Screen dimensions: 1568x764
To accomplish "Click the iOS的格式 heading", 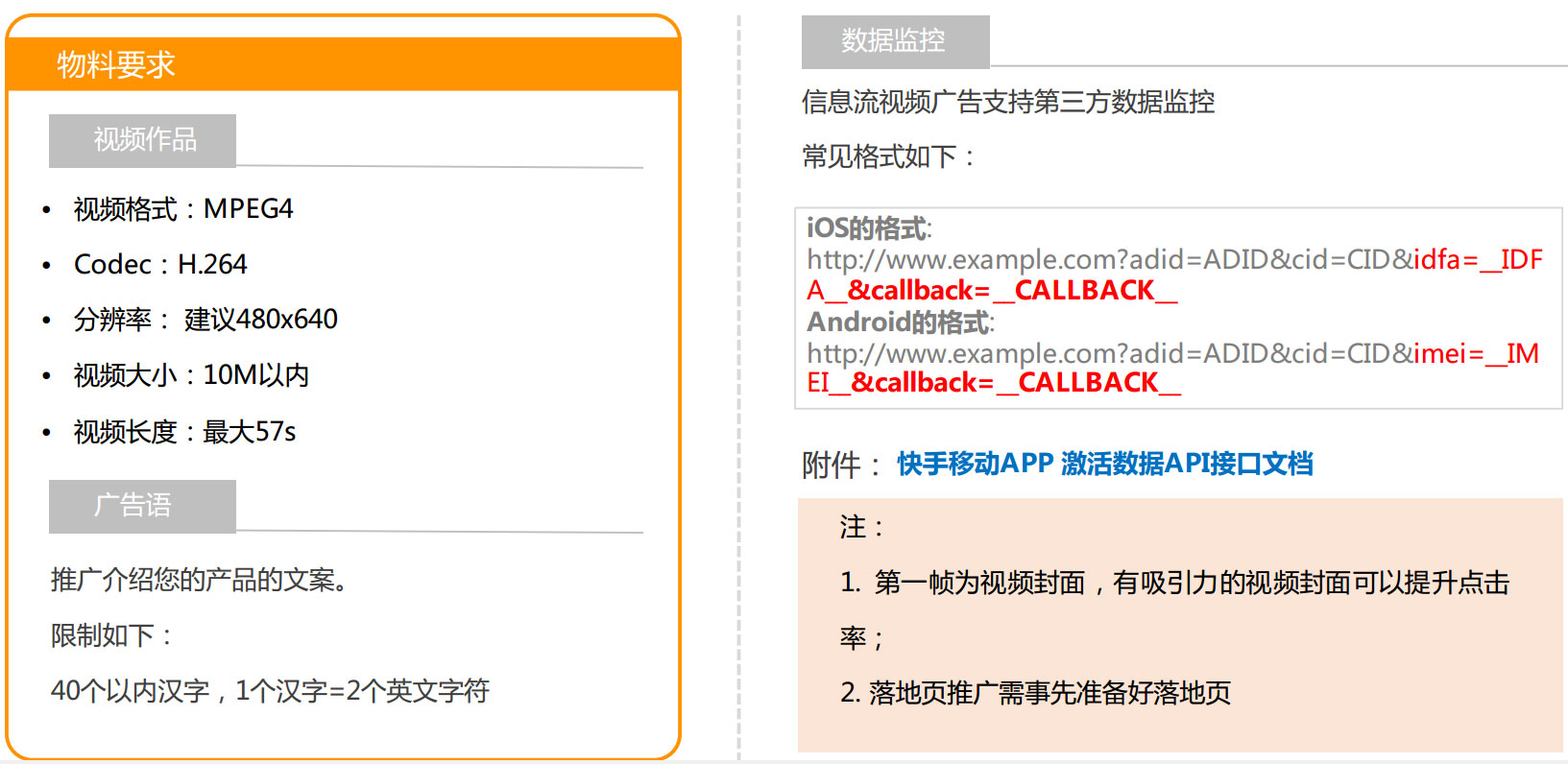I will tap(868, 228).
